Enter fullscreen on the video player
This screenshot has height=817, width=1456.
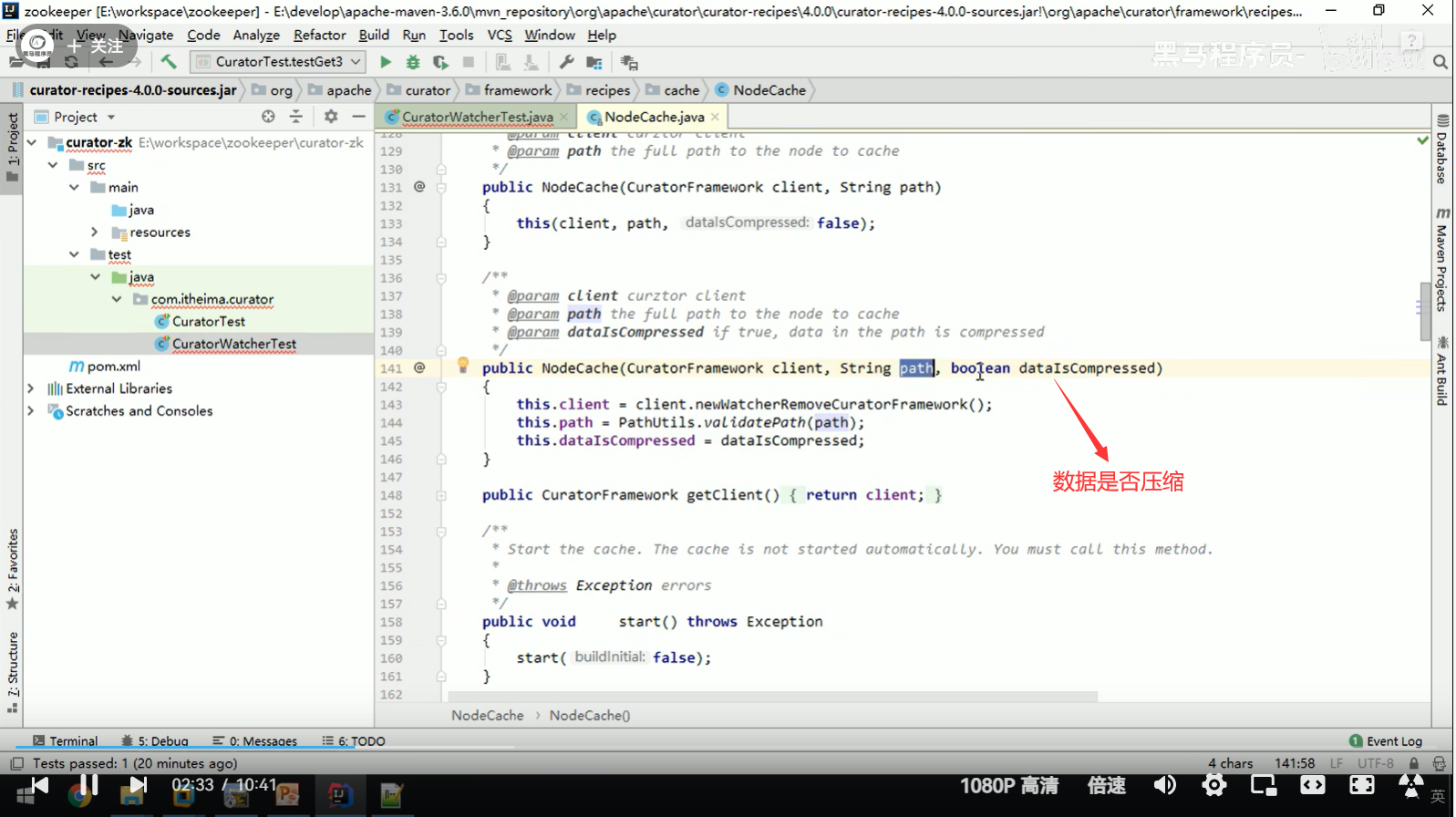click(1362, 785)
